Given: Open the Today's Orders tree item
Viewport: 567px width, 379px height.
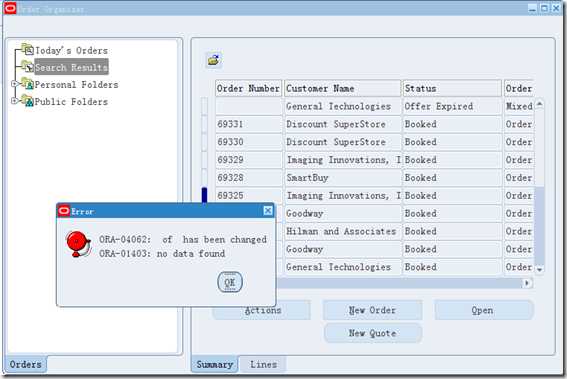Looking at the screenshot, I should click(71, 50).
